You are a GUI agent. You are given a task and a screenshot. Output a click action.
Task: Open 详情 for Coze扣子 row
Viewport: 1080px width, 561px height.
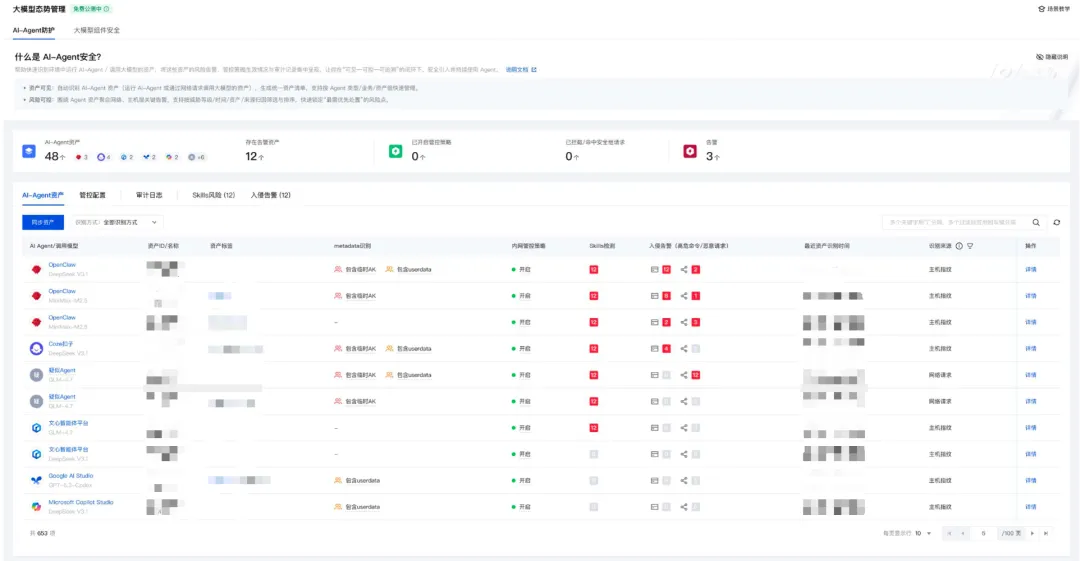(1030, 349)
